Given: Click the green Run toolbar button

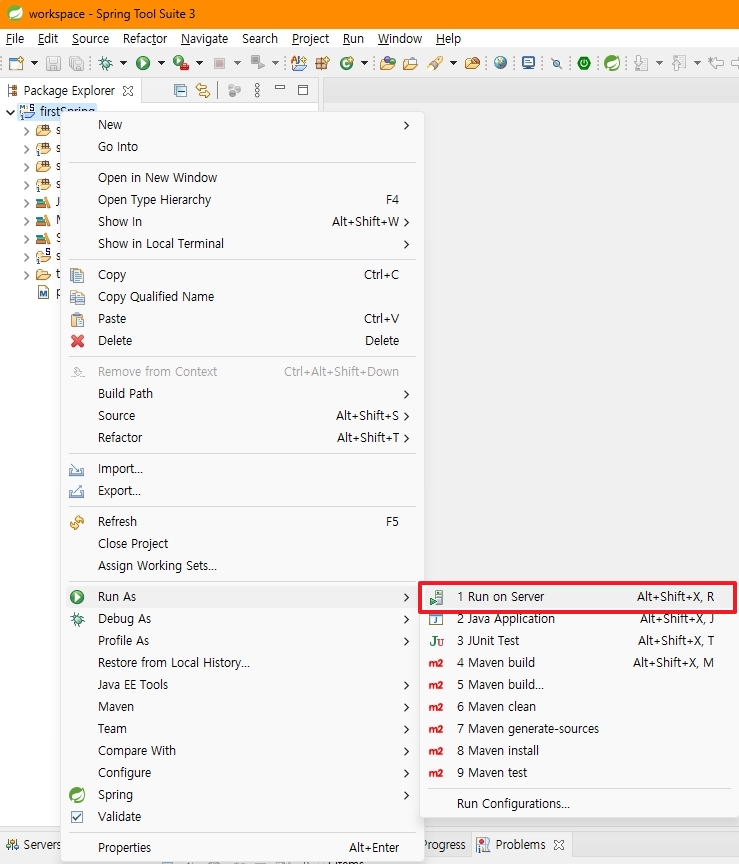Looking at the screenshot, I should click(x=143, y=63).
